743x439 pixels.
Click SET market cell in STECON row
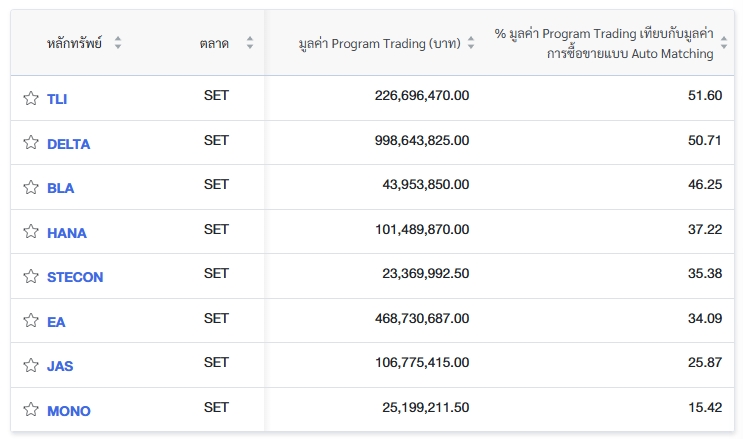coord(216,274)
